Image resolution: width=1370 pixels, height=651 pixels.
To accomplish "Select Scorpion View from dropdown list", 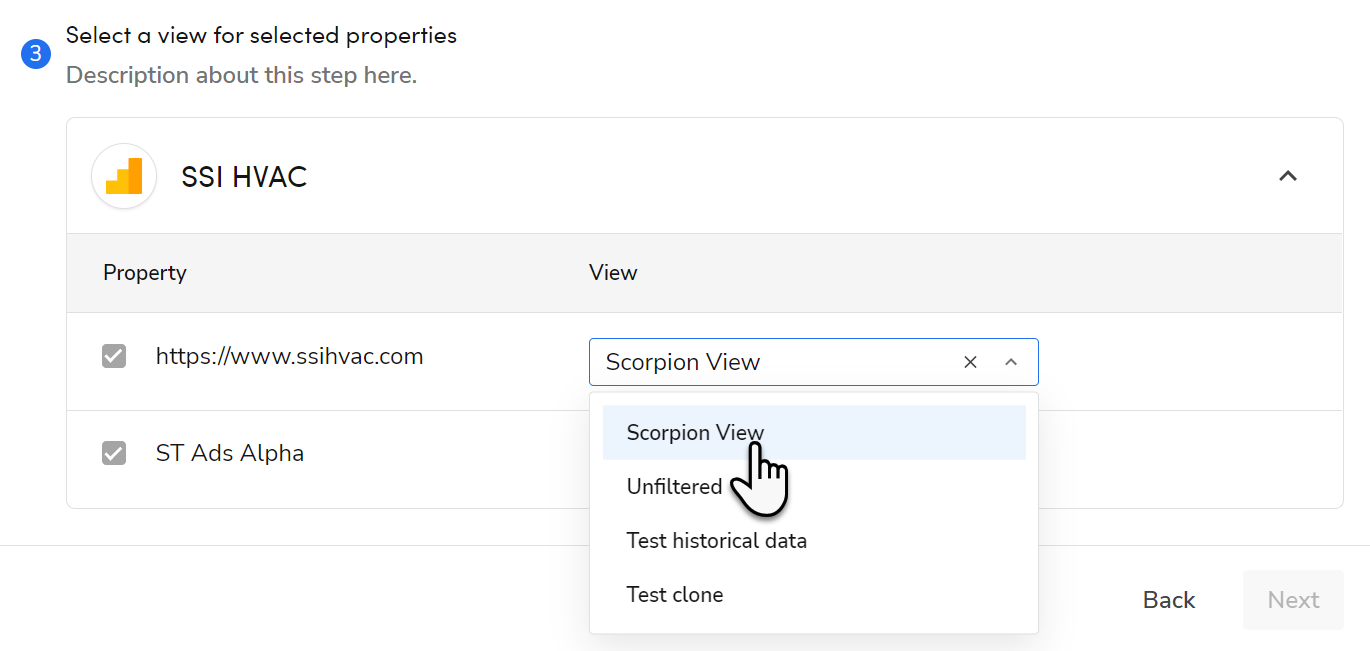I will point(814,432).
